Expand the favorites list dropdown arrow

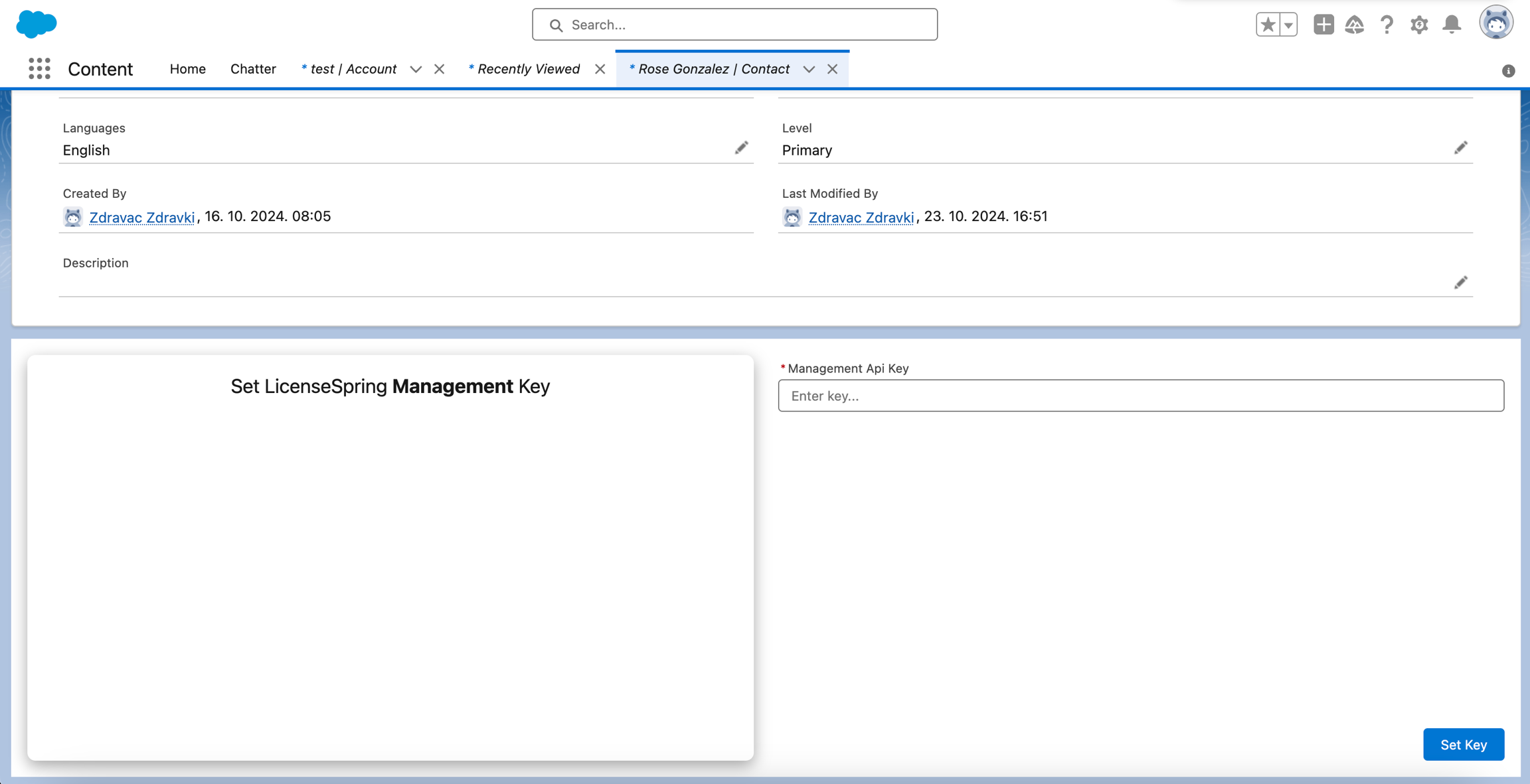pos(1288,25)
